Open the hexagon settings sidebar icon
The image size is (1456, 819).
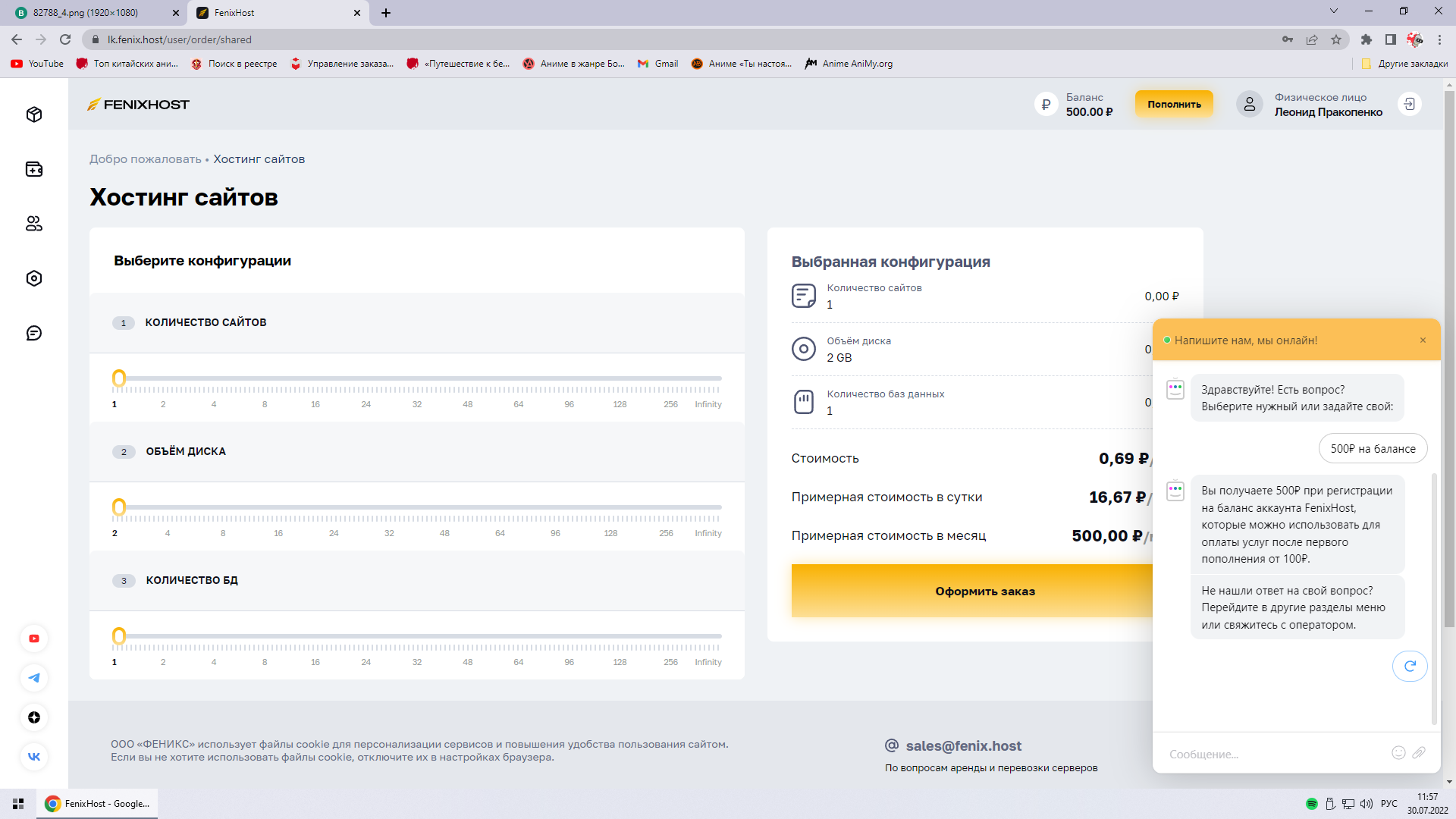(34, 278)
